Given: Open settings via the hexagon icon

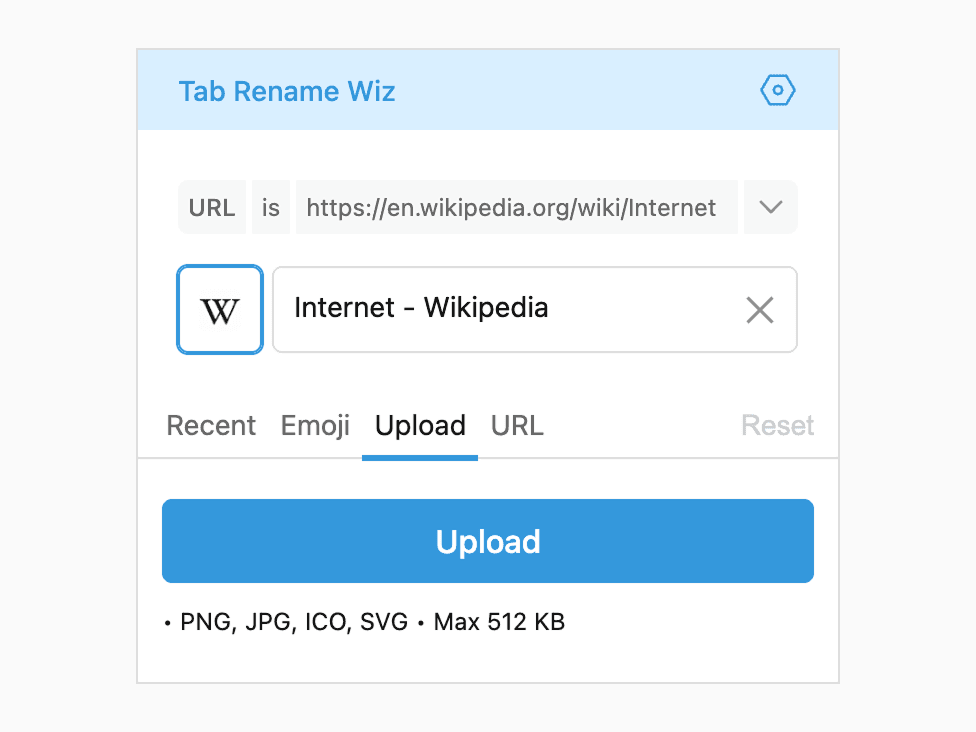Looking at the screenshot, I should pos(777,91).
